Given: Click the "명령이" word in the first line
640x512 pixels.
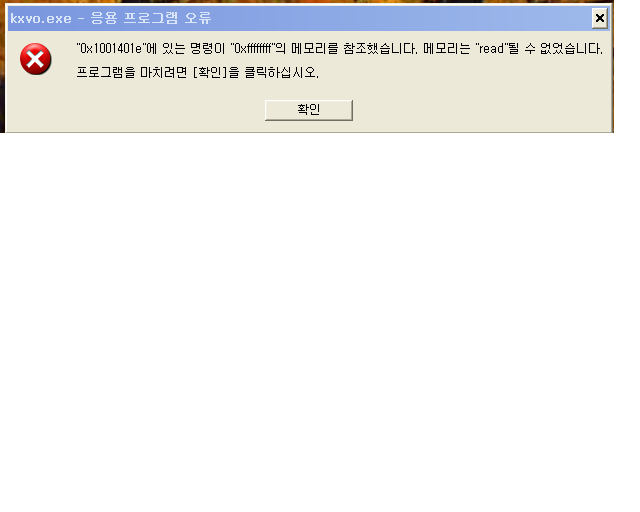Looking at the screenshot, I should point(207,49).
